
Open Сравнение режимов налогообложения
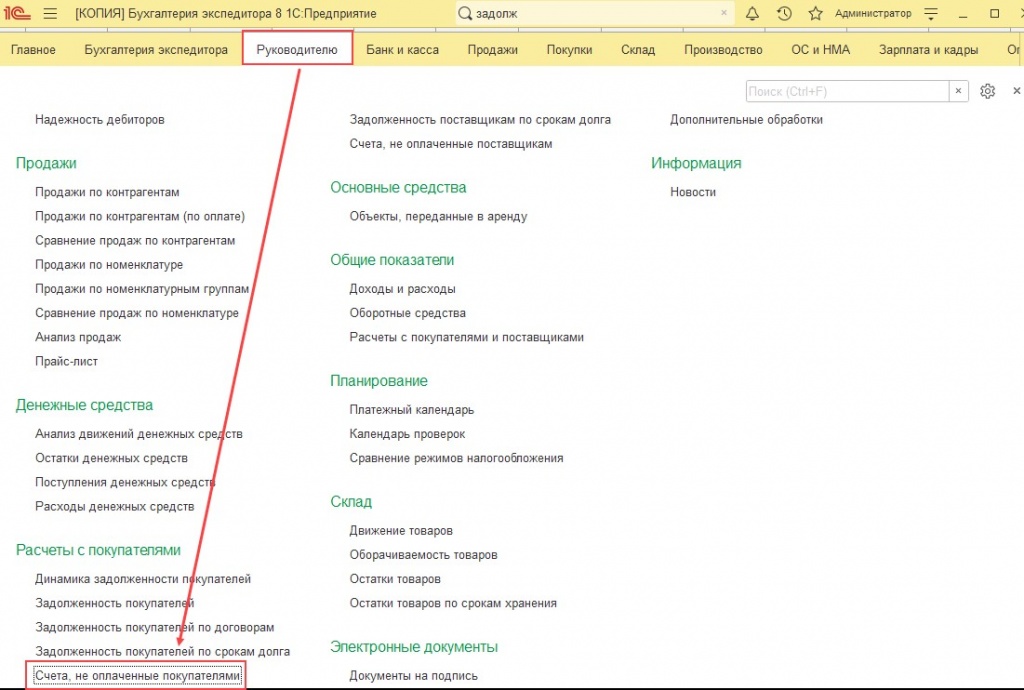(456, 458)
